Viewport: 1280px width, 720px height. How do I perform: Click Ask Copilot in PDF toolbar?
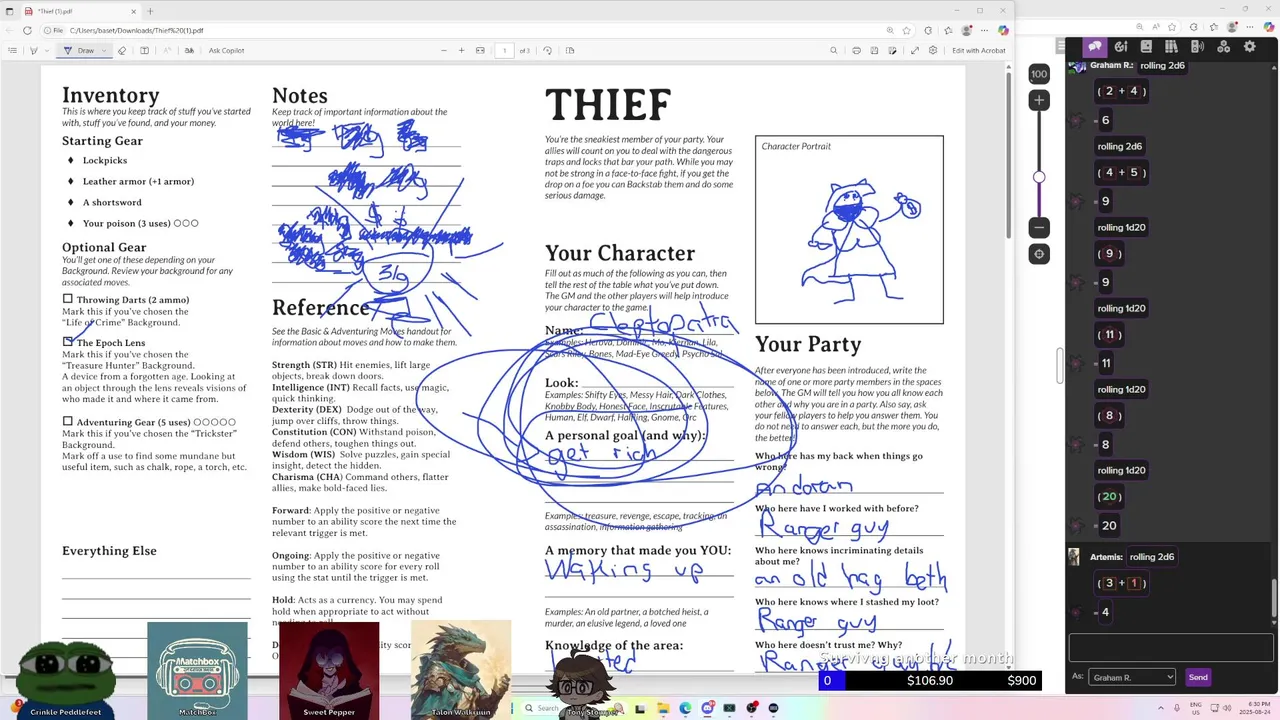tap(226, 50)
